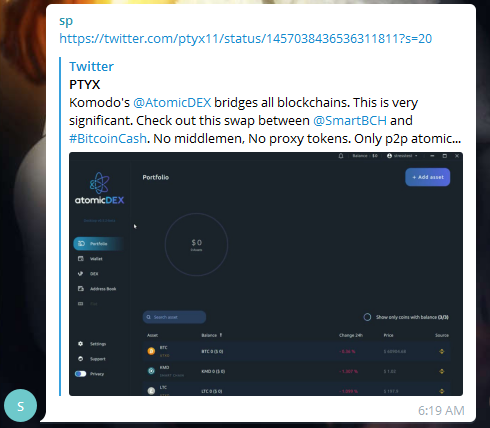Open the Address Book sidebar icon
490x428 pixels.
[x=81, y=289]
